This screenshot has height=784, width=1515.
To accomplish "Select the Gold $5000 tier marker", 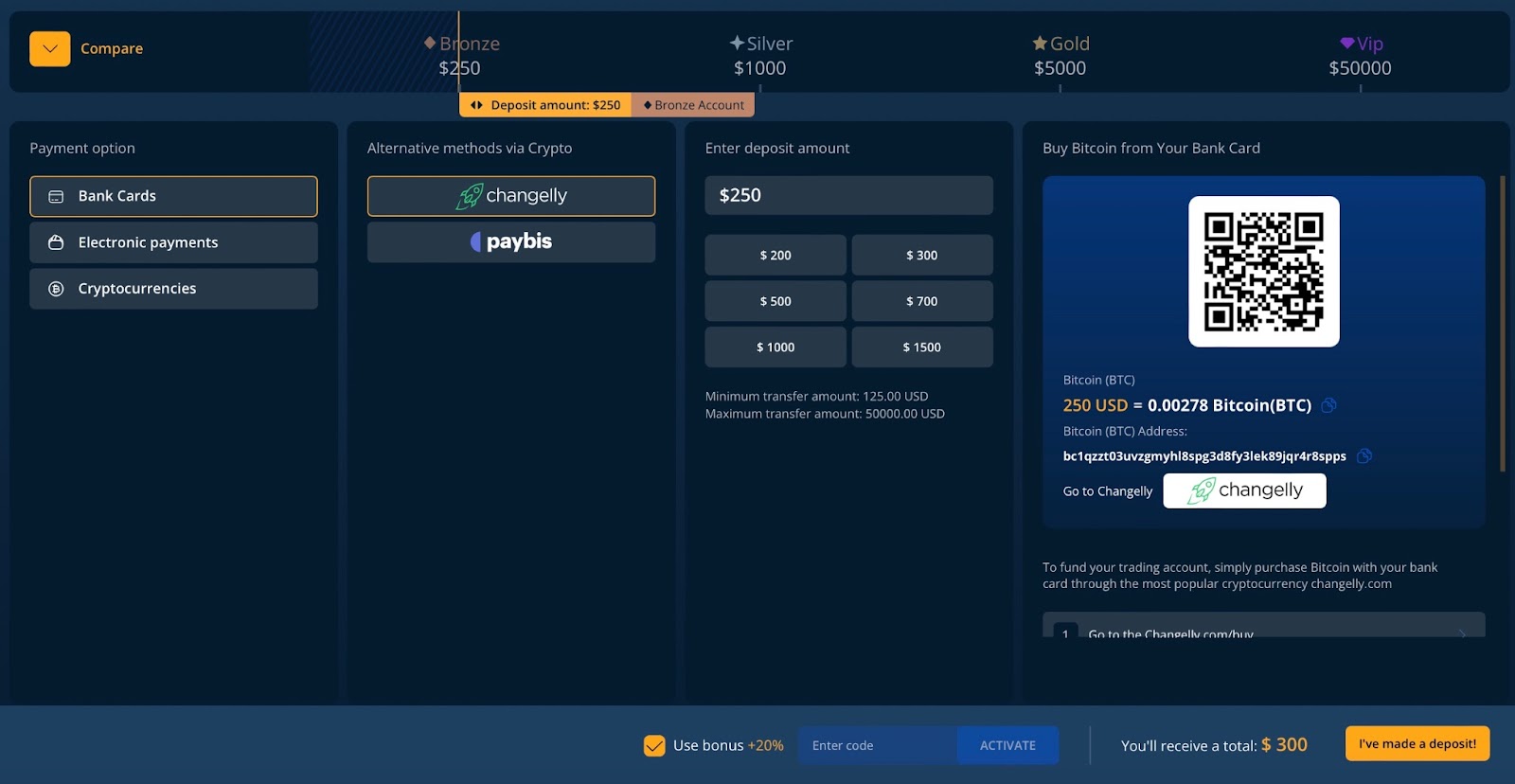I will (1060, 56).
